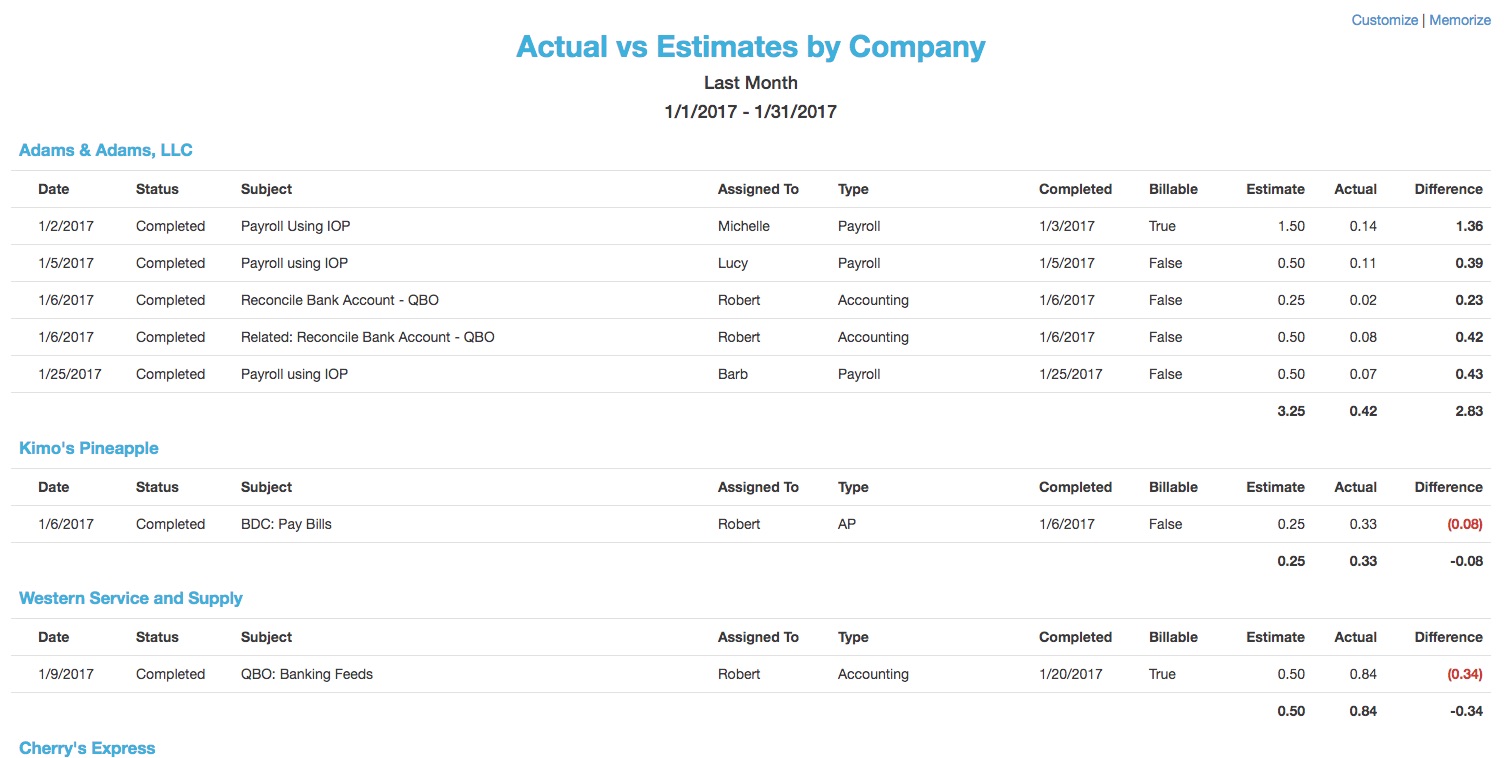Open the Customize report link
1504x758 pixels.
1384,20
